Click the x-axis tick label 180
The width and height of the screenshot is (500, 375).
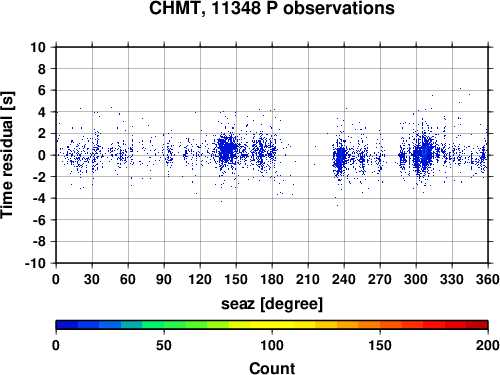pyautogui.click(x=272, y=279)
